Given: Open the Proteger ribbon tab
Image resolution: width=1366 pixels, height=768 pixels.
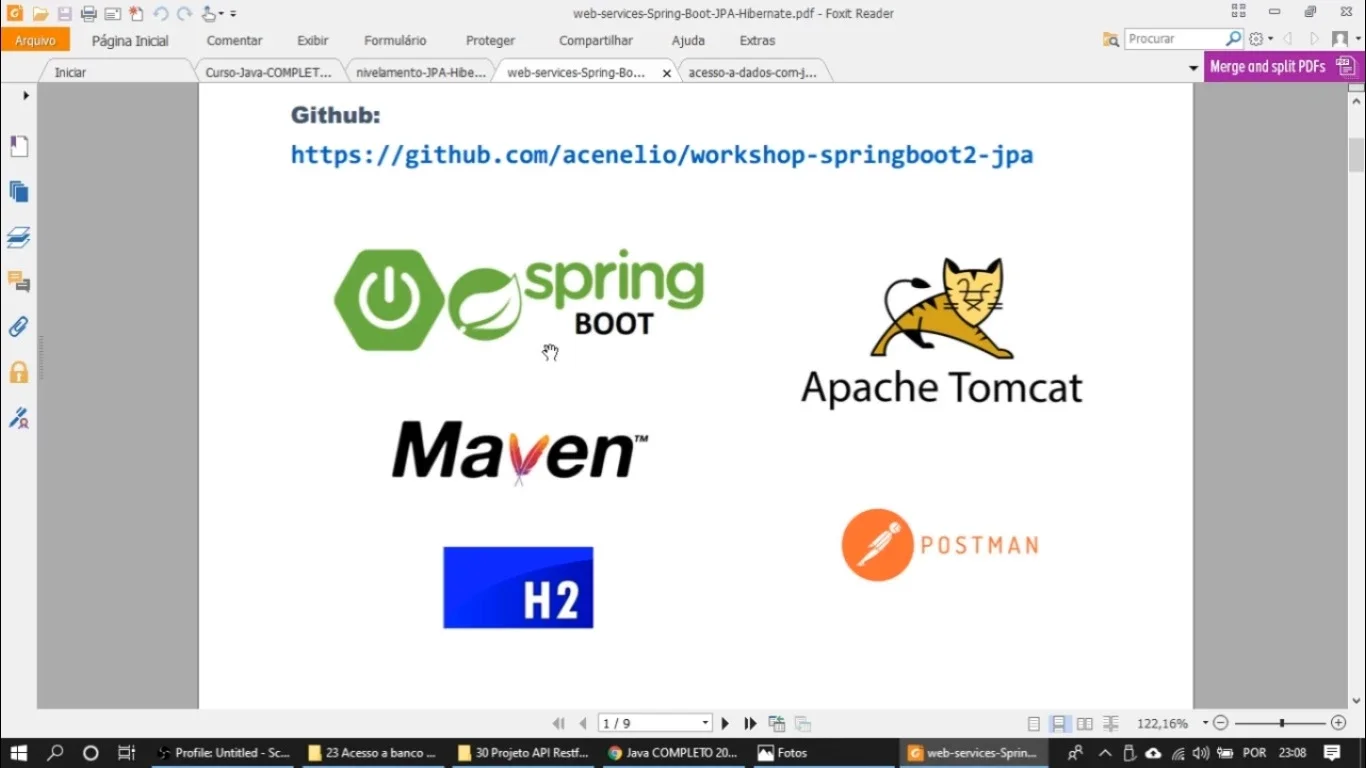Looking at the screenshot, I should (490, 41).
